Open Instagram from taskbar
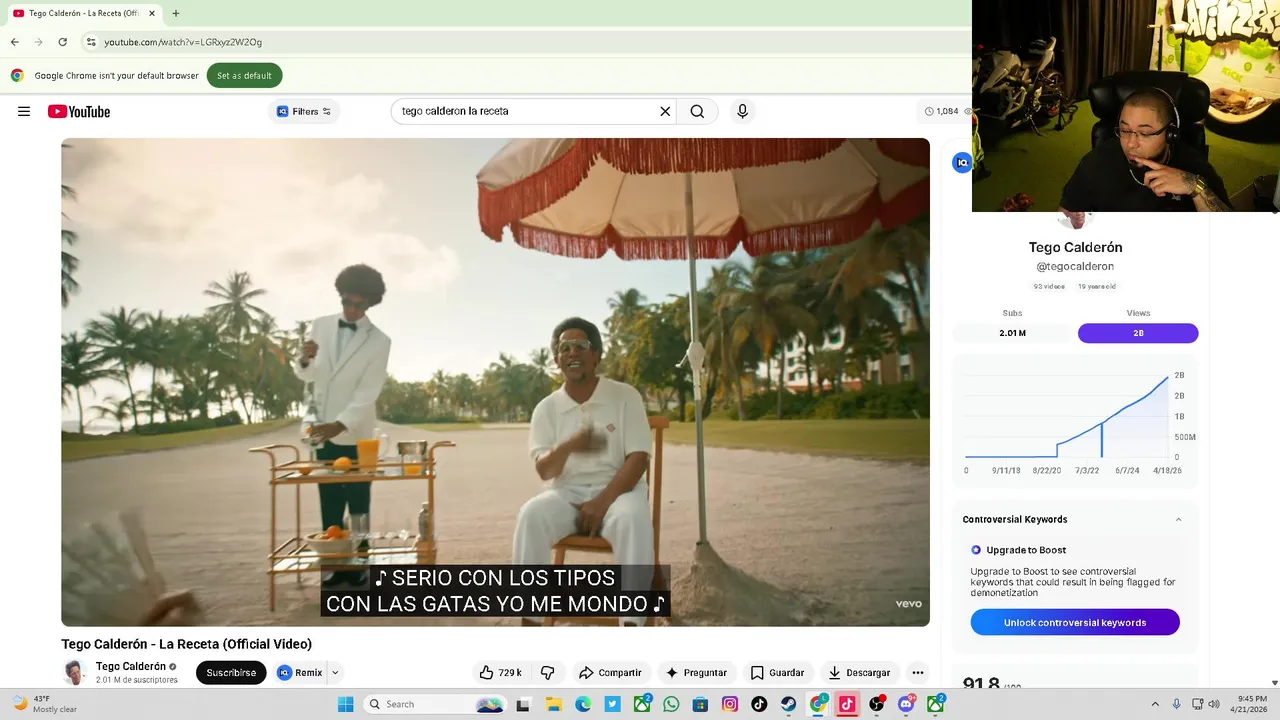This screenshot has height=720, width=1280. click(x=730, y=704)
